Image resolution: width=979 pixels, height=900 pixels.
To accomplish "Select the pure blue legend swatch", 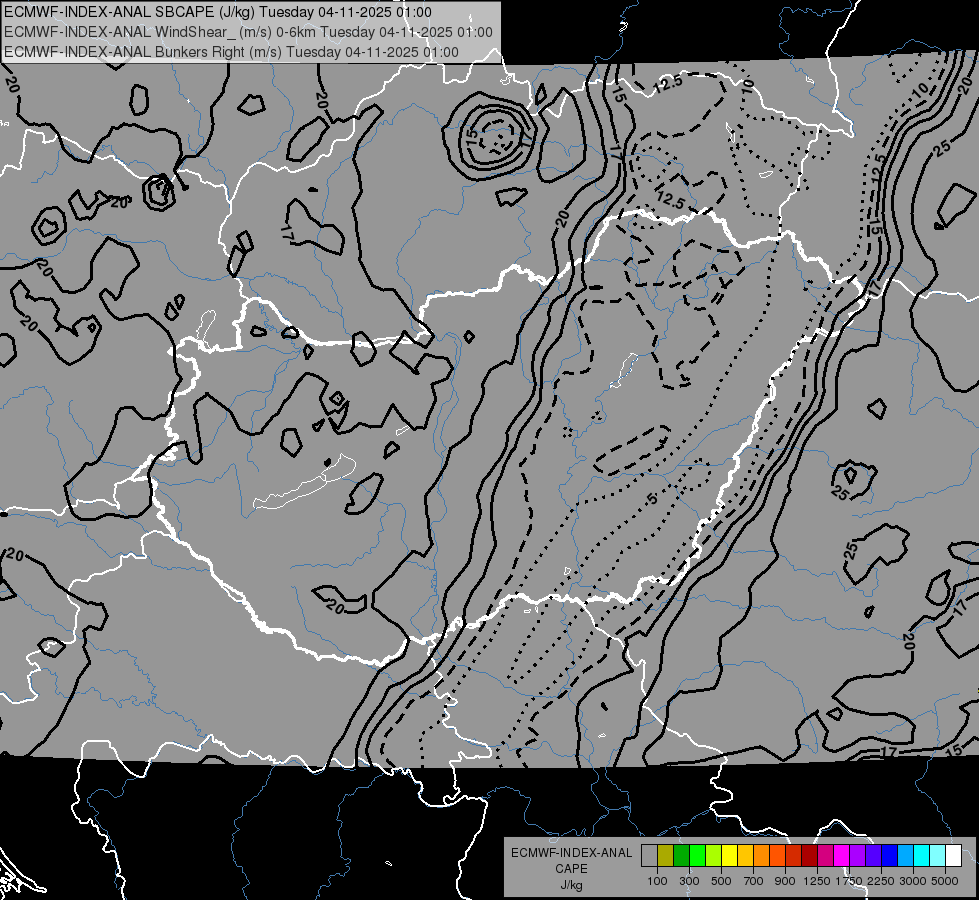I will (x=889, y=855).
